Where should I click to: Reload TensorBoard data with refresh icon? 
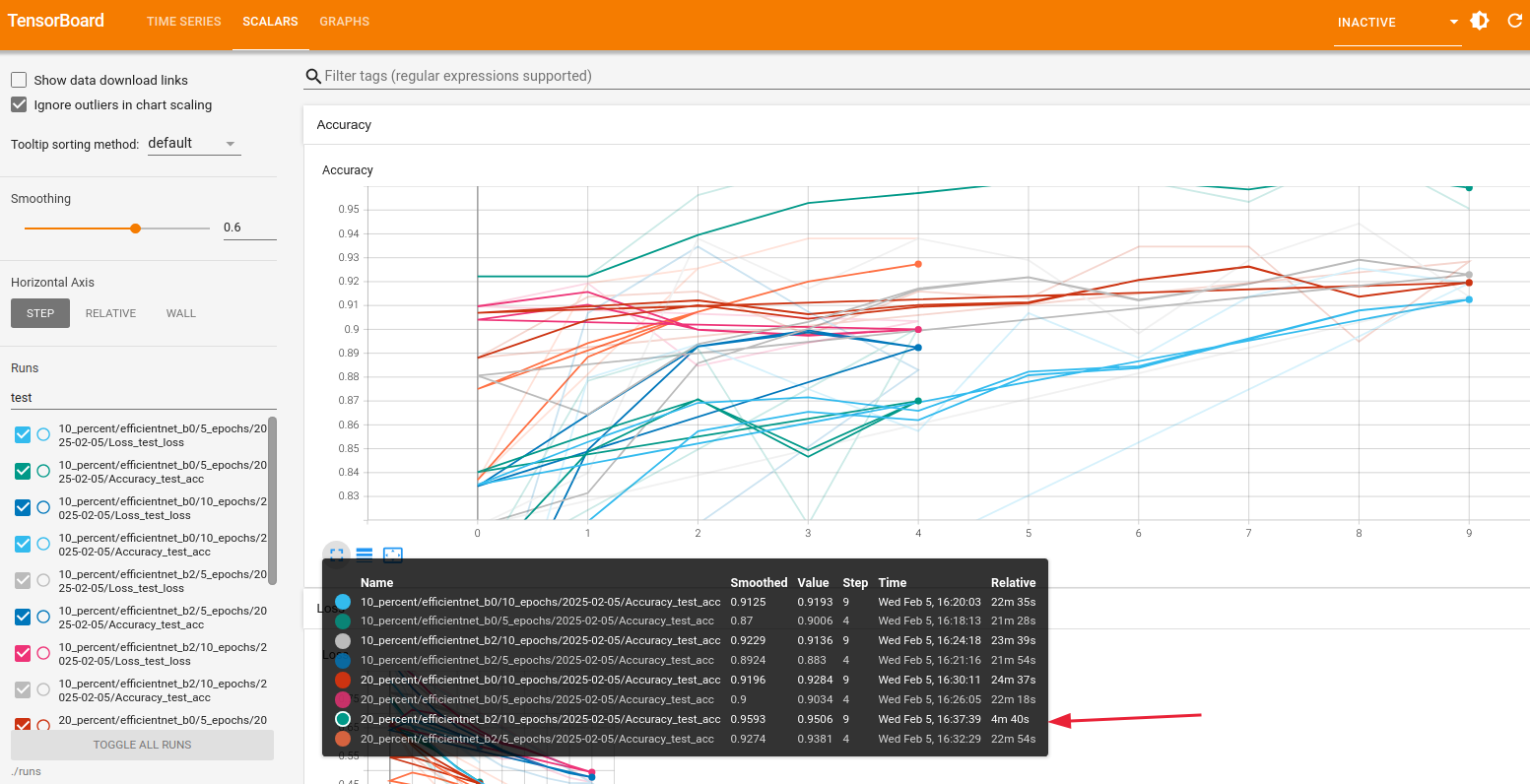coord(1514,21)
